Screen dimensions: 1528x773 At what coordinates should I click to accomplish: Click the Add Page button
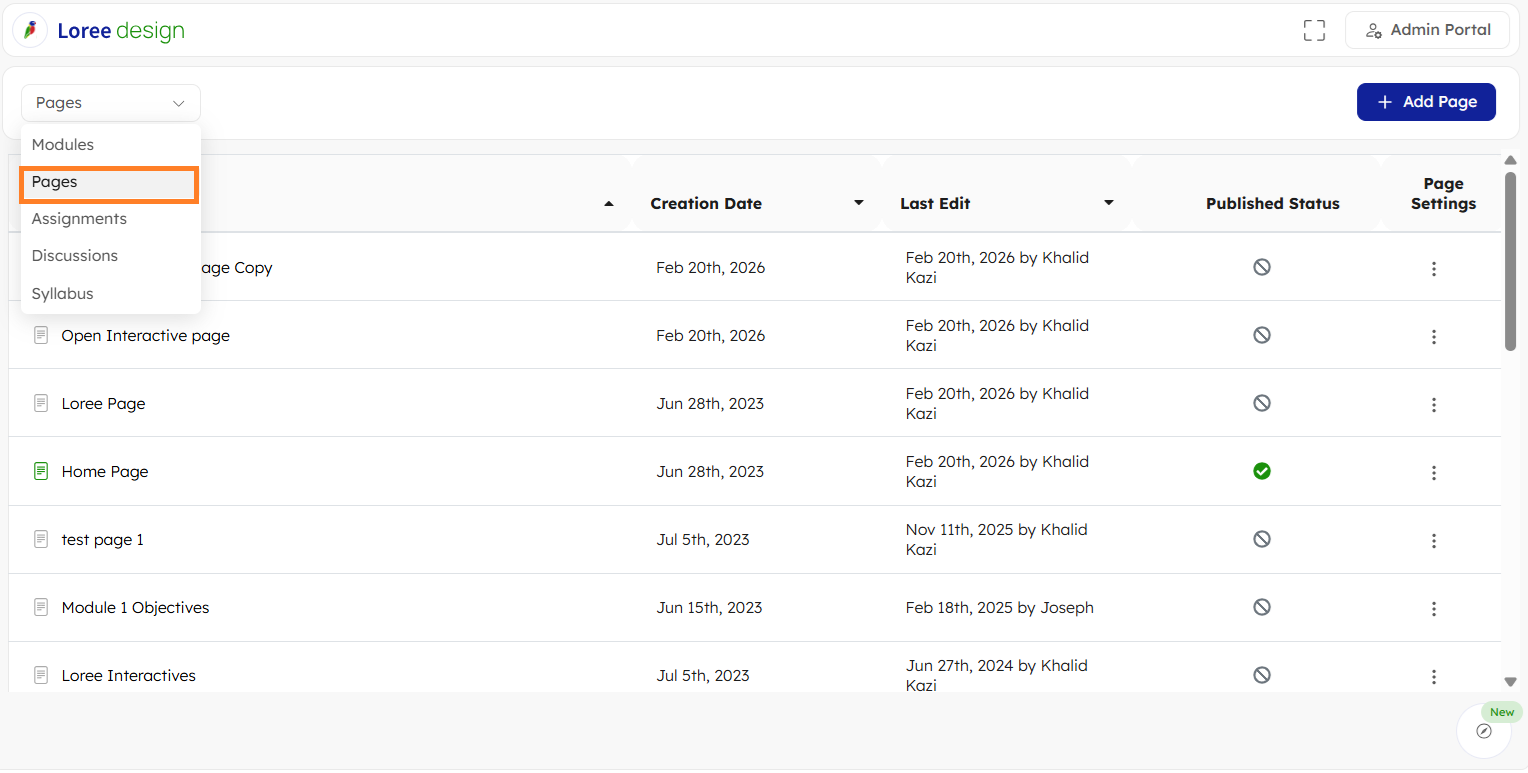click(x=1425, y=102)
